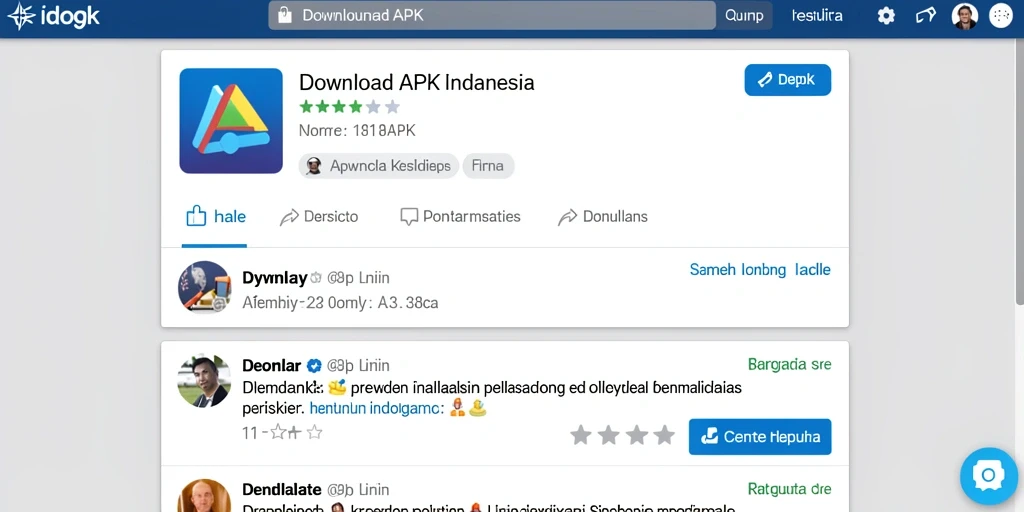The image size is (1024, 512).
Task: Click the Download APK Indanesia app icon
Action: pos(231,121)
